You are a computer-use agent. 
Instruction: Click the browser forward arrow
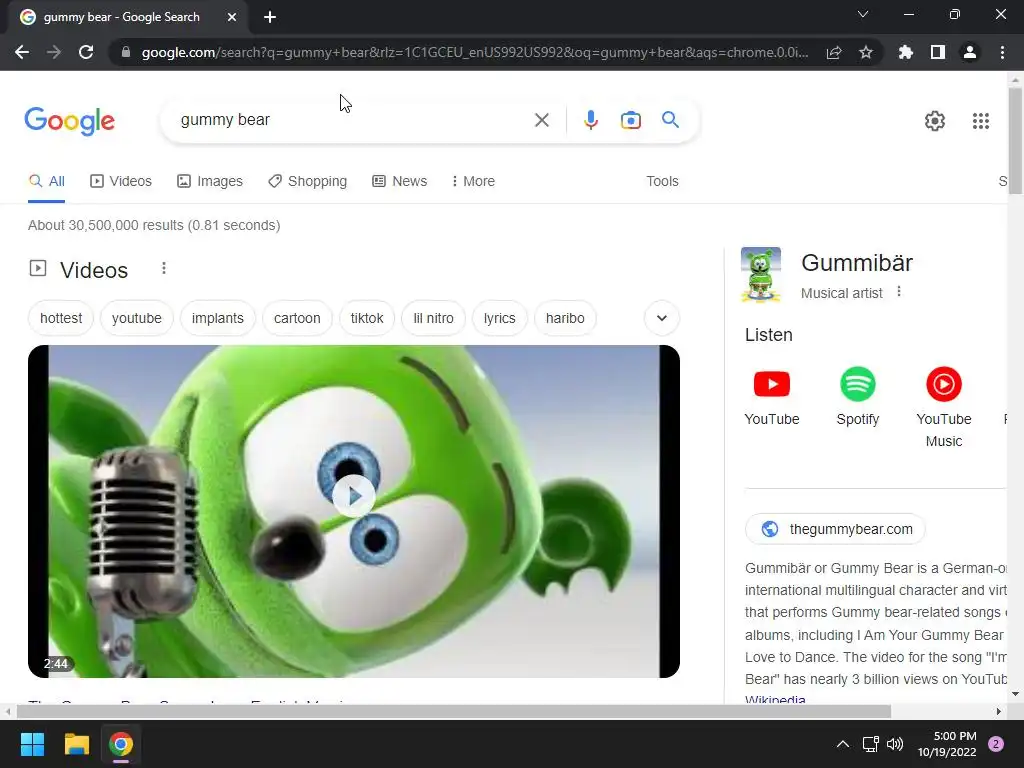click(54, 52)
